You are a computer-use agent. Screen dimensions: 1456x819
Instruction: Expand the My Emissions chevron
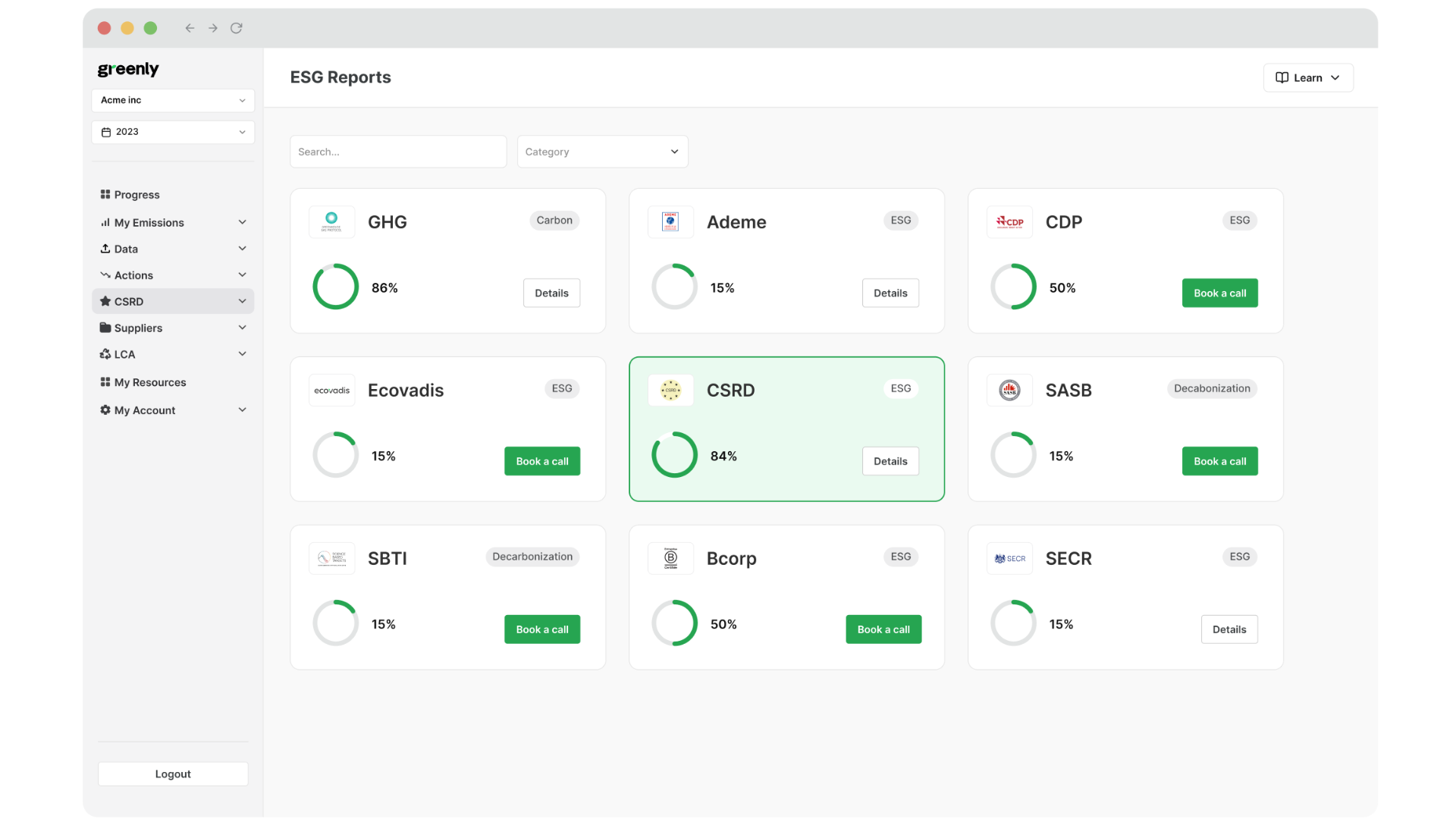[x=242, y=222]
